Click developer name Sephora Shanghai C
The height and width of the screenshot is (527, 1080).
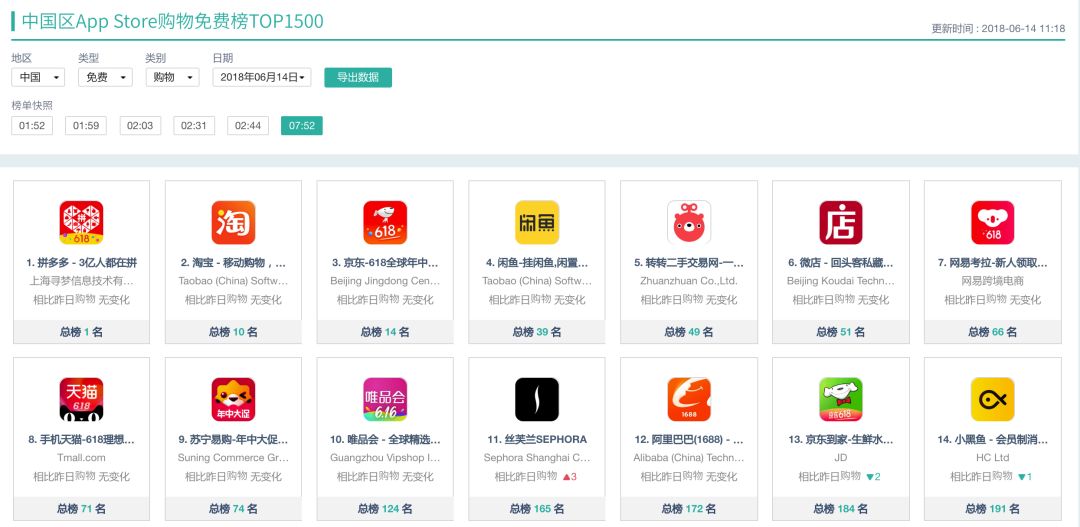(x=537, y=457)
